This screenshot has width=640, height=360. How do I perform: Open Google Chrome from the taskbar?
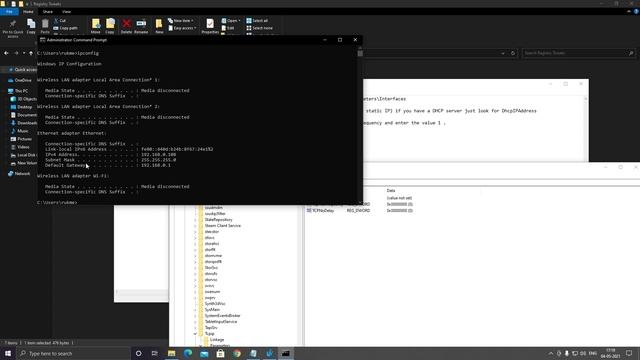(x=237, y=353)
